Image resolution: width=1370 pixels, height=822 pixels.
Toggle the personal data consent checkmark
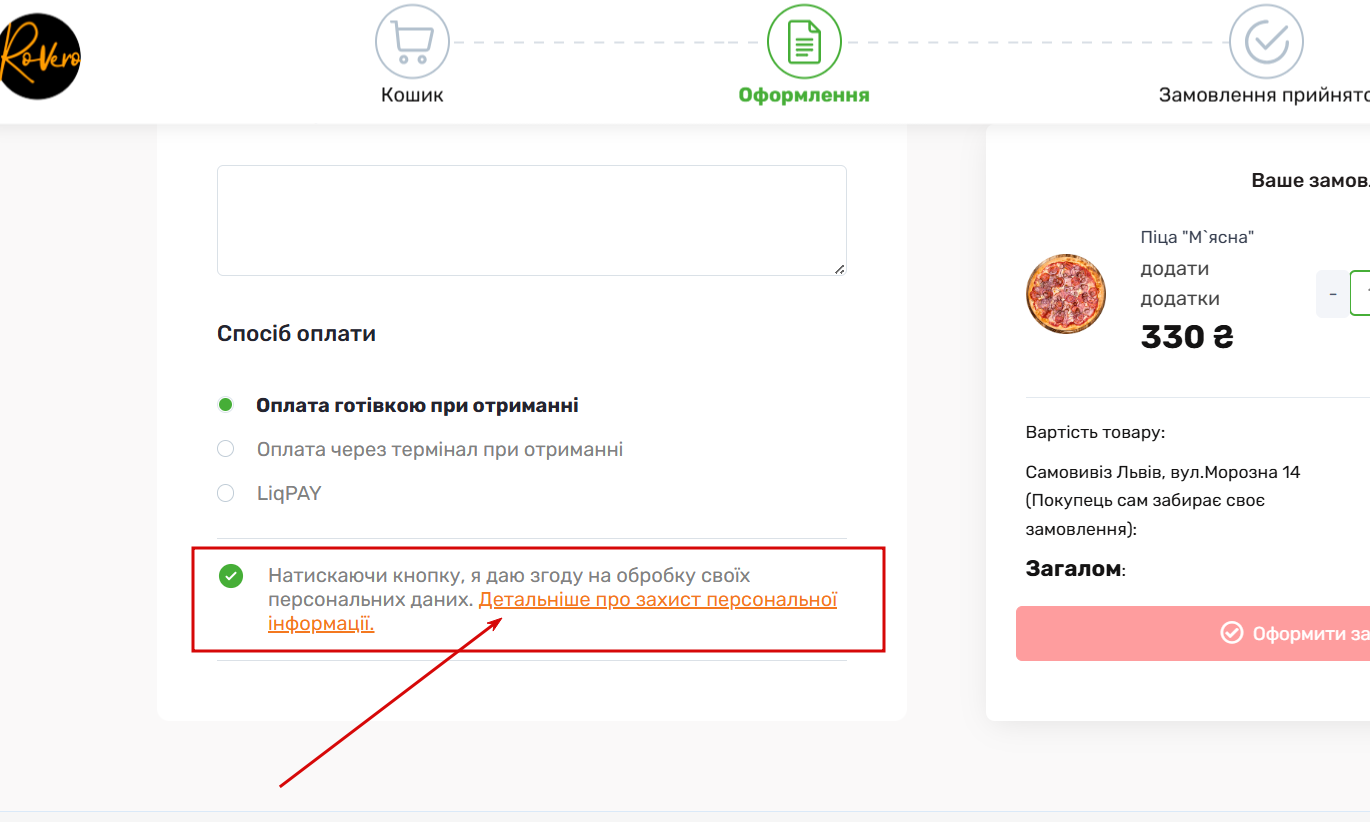pyautogui.click(x=231, y=576)
